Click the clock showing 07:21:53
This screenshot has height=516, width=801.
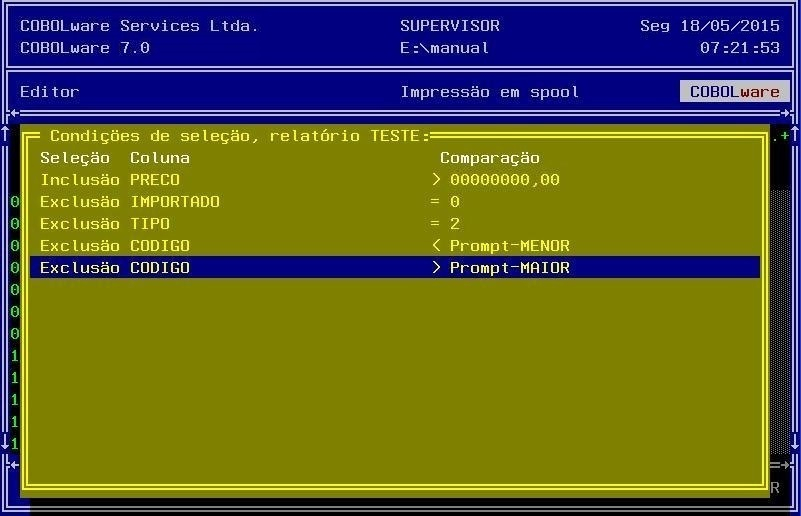740,48
